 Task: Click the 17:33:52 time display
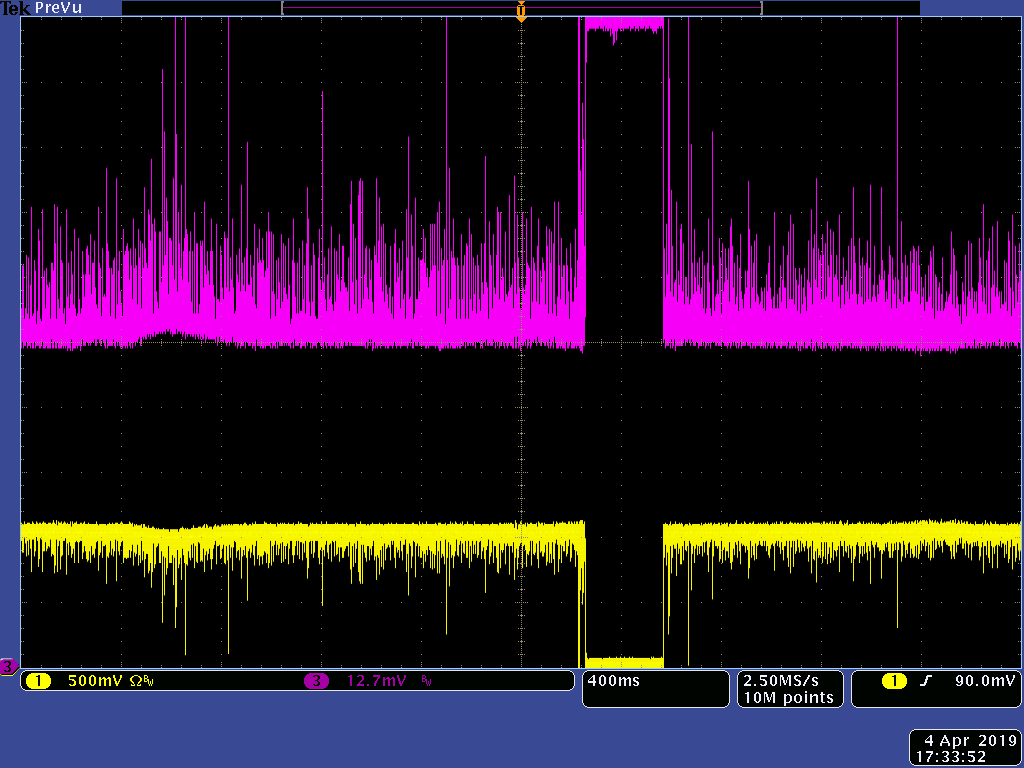click(x=965, y=757)
